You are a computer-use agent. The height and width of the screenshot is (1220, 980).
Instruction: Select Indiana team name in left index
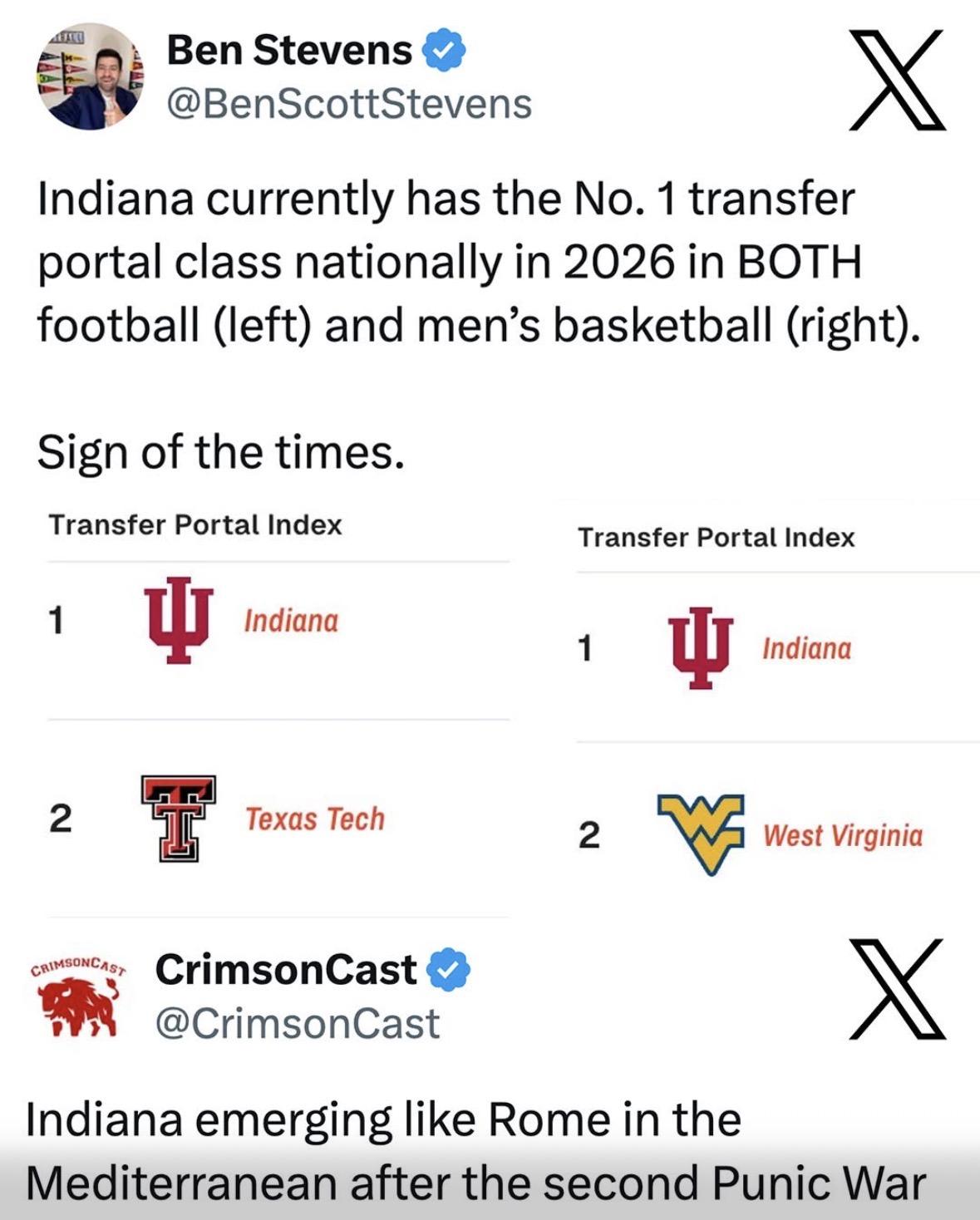coord(291,621)
